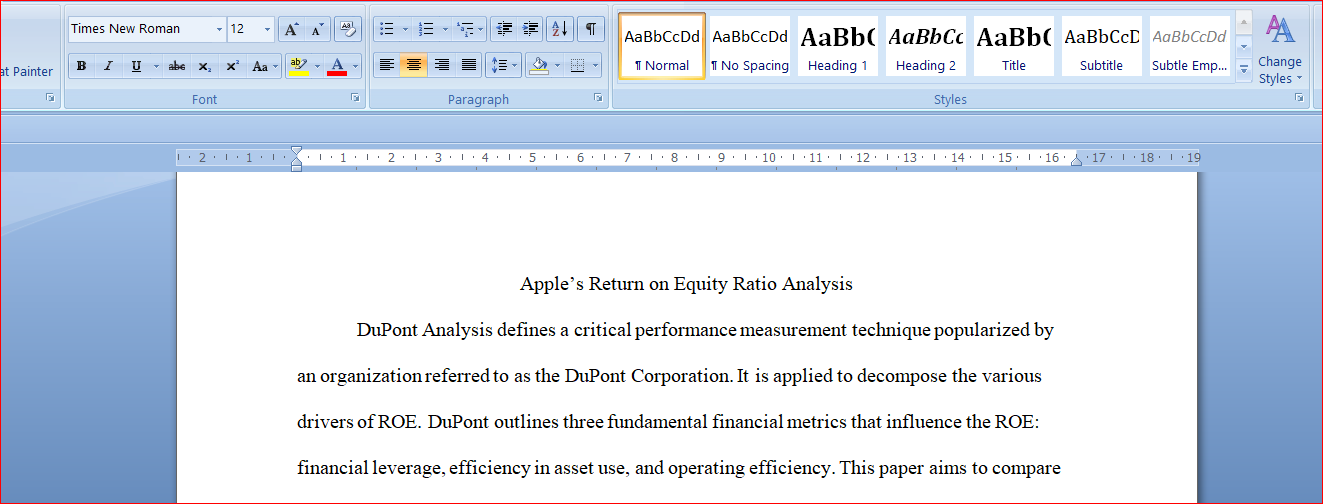Apply the No Spacing style
This screenshot has width=1323, height=504.
(750, 46)
